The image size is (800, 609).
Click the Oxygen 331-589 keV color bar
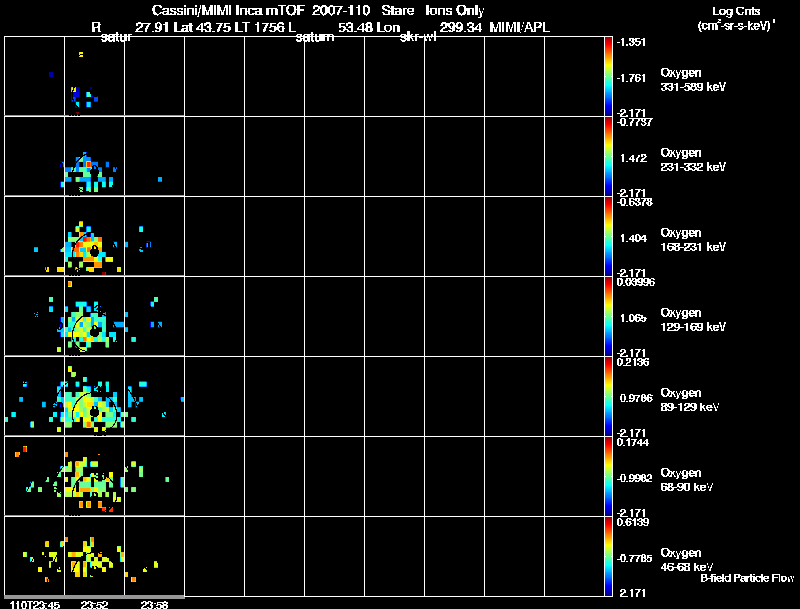(608, 76)
